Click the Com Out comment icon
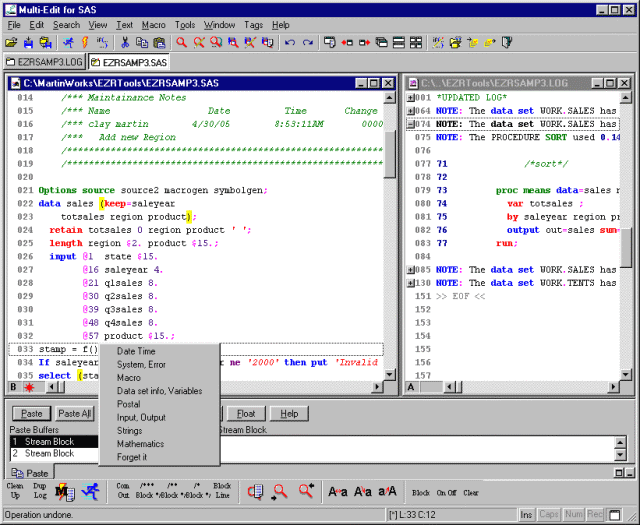The height and width of the screenshot is (525, 640). (123, 491)
